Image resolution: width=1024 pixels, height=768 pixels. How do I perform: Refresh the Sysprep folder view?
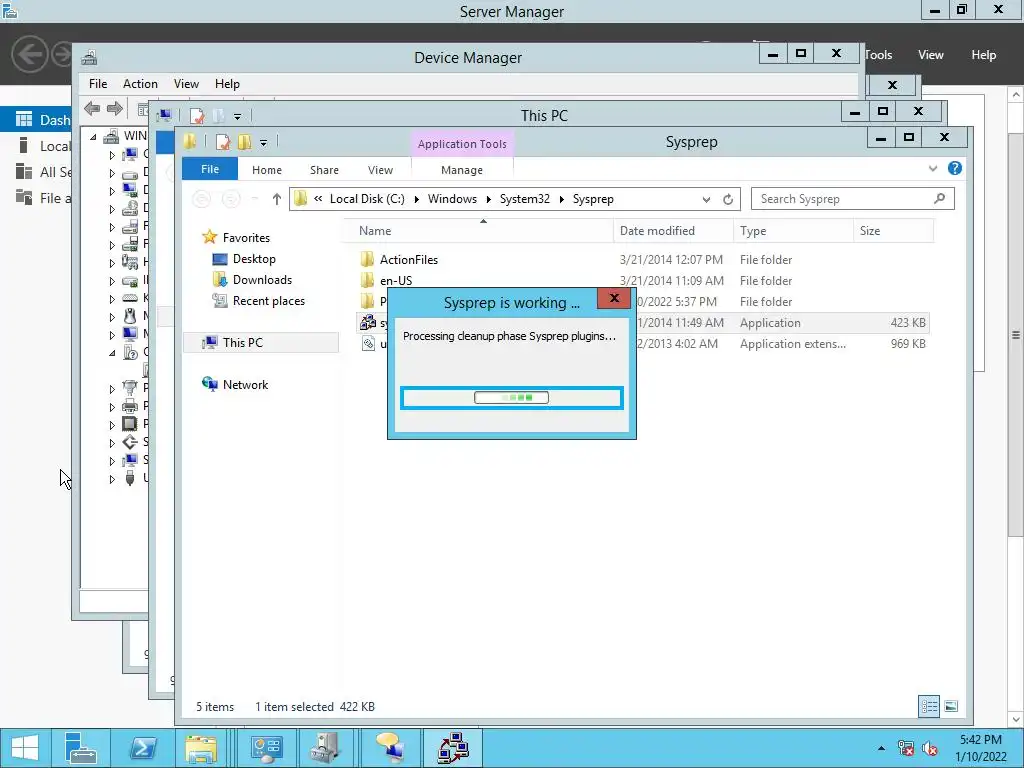[728, 199]
